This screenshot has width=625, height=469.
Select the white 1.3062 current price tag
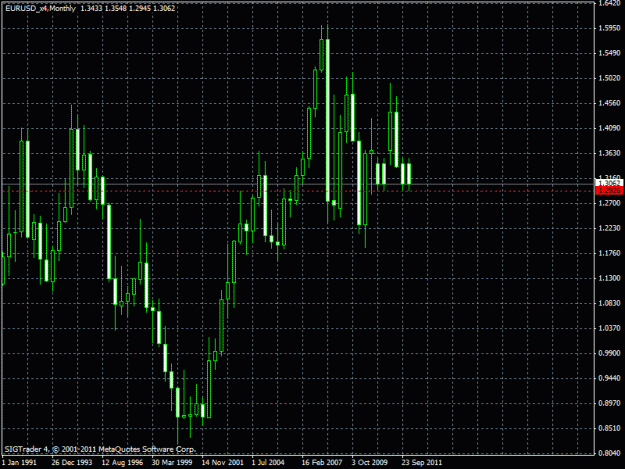click(x=609, y=183)
